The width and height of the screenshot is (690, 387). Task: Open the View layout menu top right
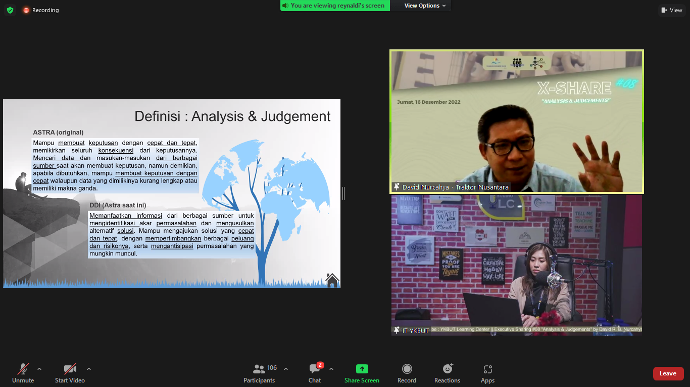pyautogui.click(x=672, y=10)
